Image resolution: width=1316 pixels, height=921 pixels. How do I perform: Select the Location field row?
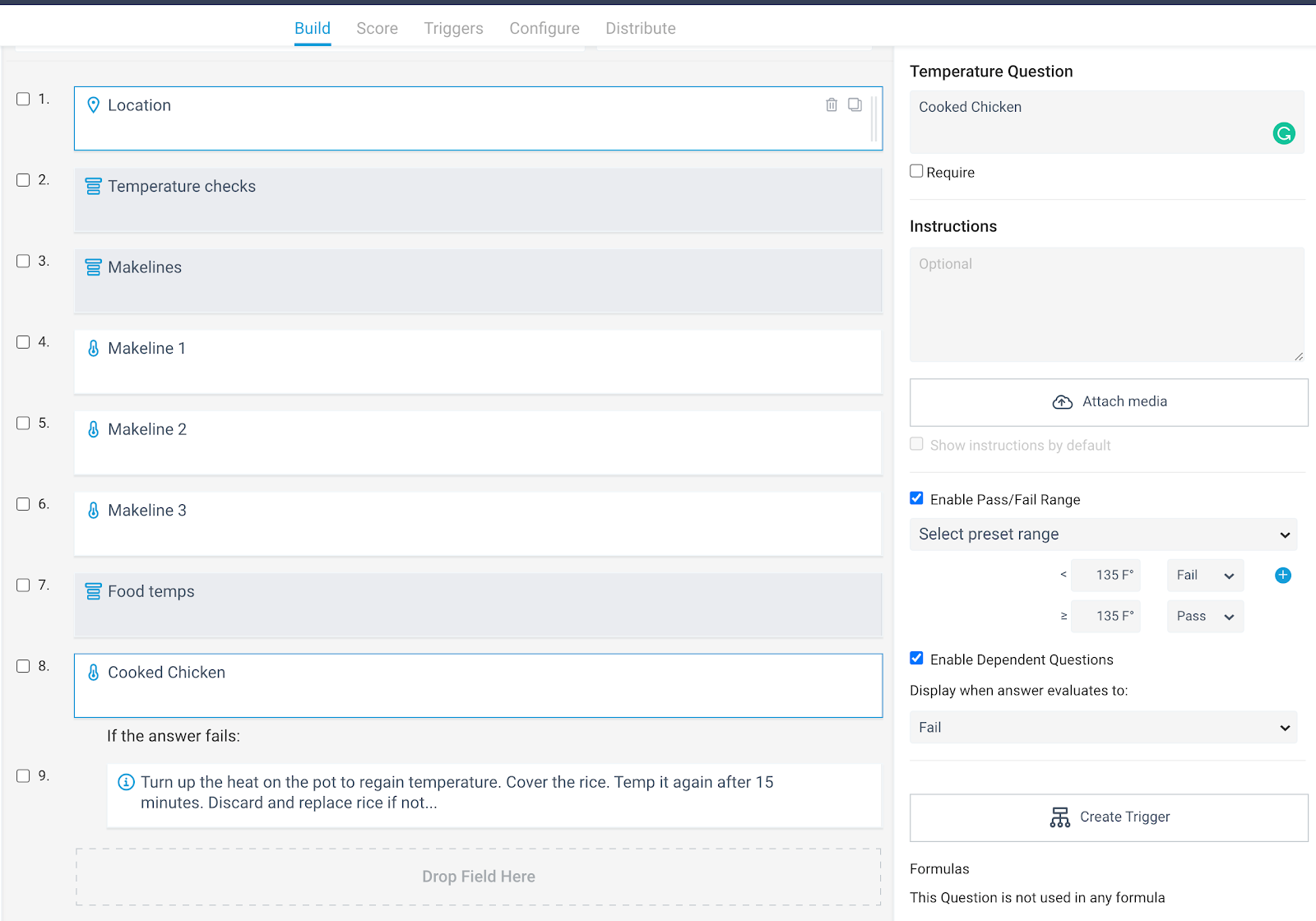point(479,118)
